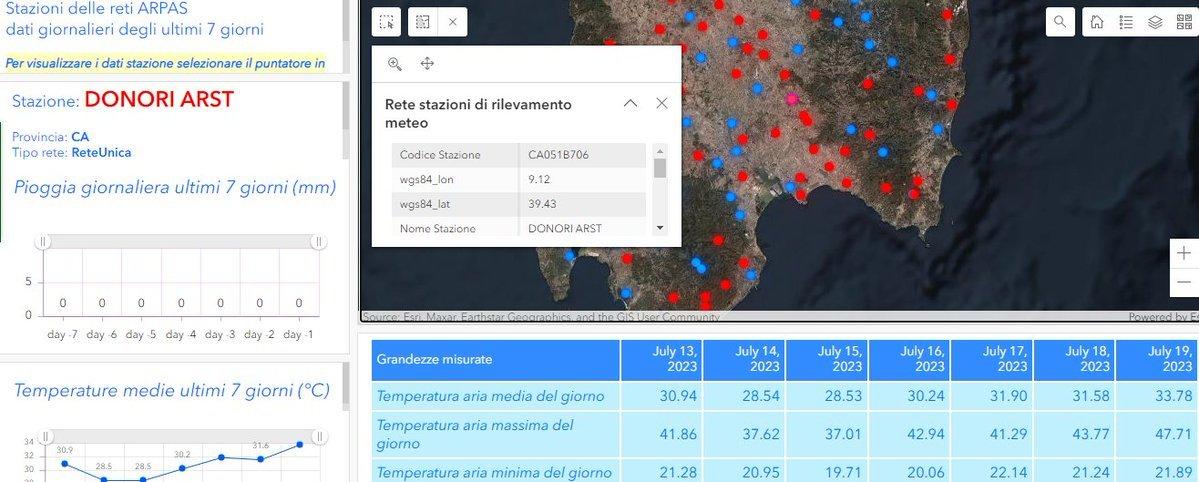Select the Grandezze misurate column header

[x=495, y=359]
